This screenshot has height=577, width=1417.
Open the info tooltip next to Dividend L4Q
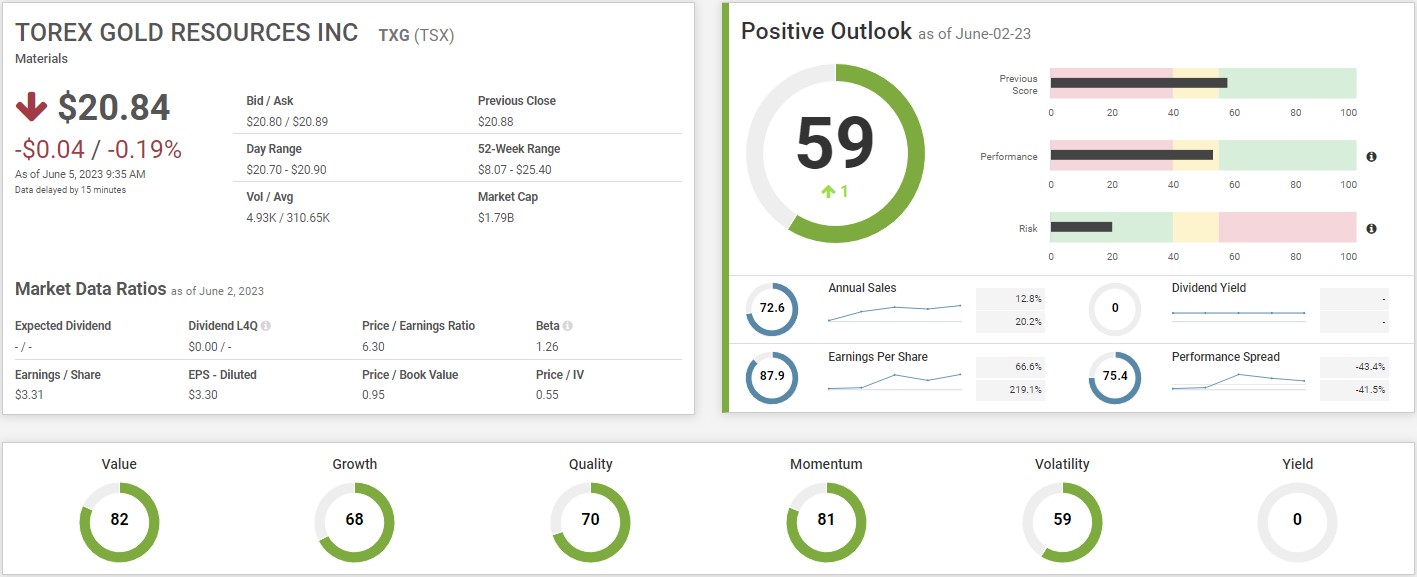coord(266,326)
